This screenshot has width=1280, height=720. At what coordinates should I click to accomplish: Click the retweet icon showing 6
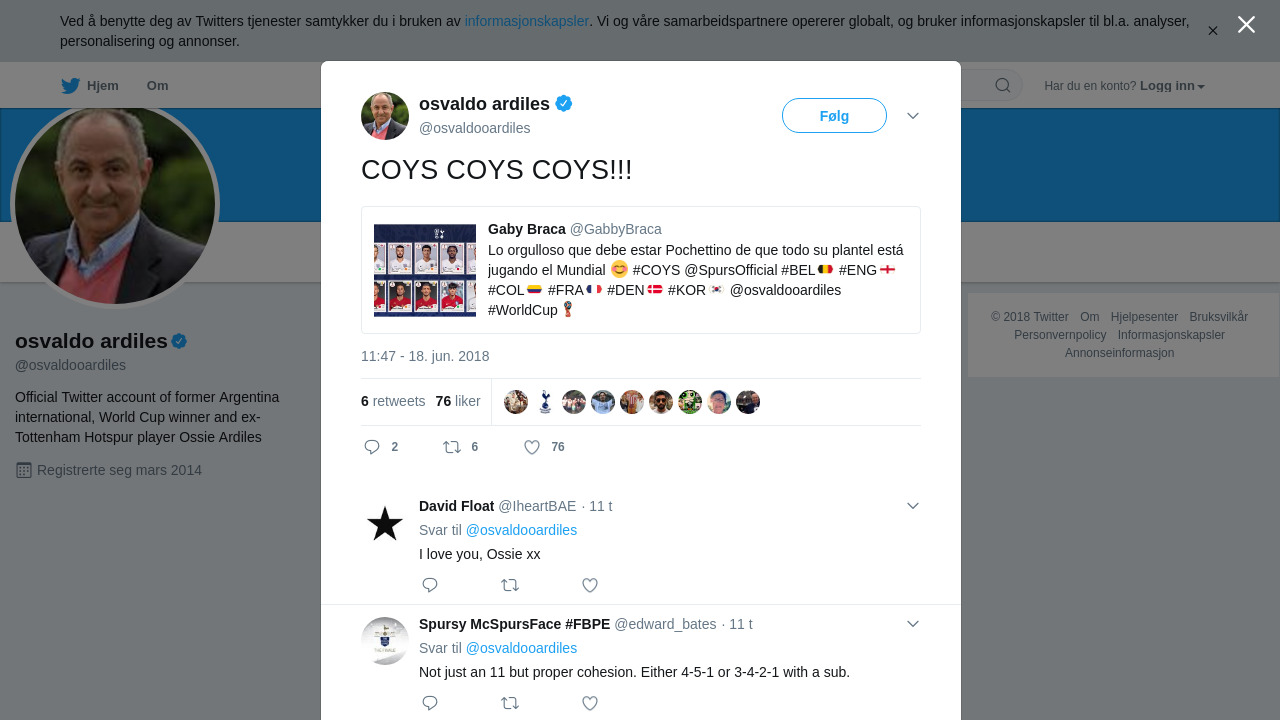pyautogui.click(x=452, y=447)
